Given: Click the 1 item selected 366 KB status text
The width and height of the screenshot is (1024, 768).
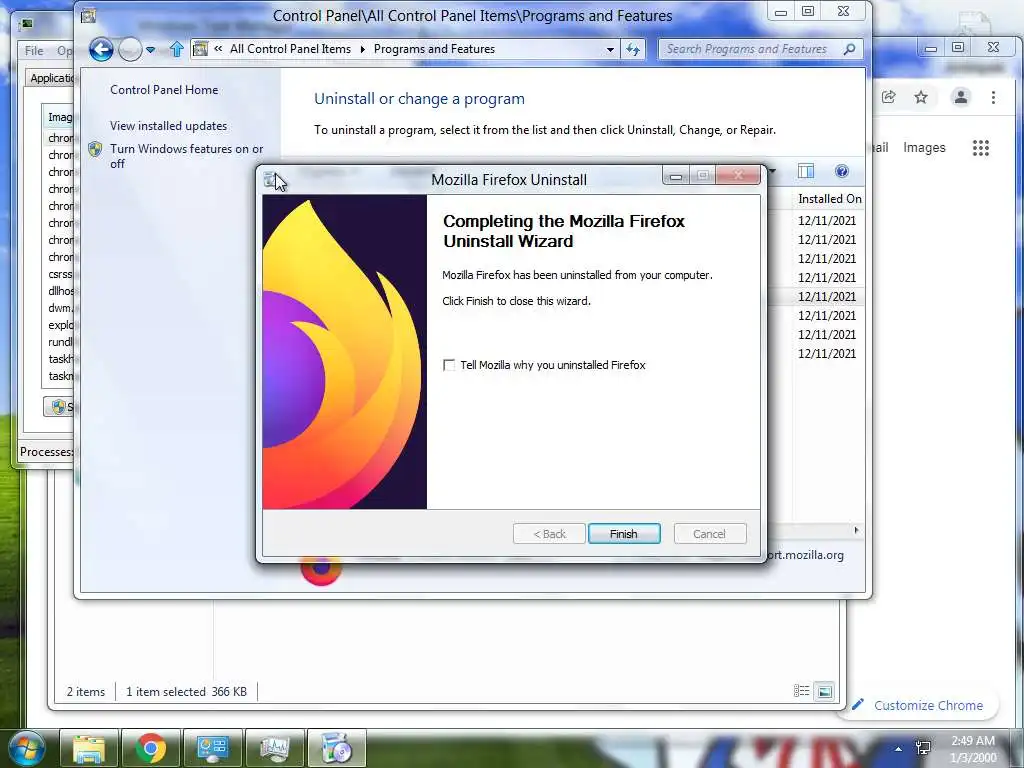Looking at the screenshot, I should [x=186, y=692].
